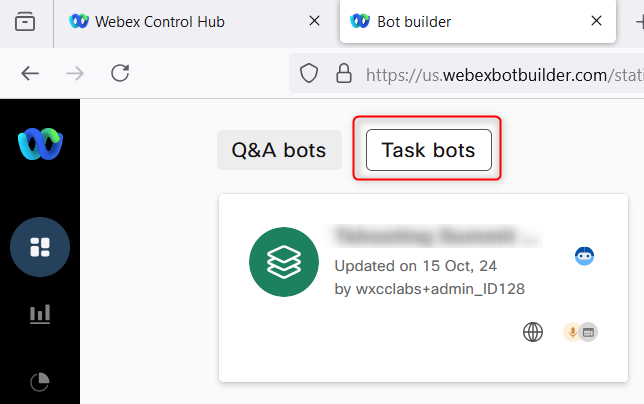The image size is (644, 404).
Task: Reload the Bot builder page
Action: click(121, 73)
